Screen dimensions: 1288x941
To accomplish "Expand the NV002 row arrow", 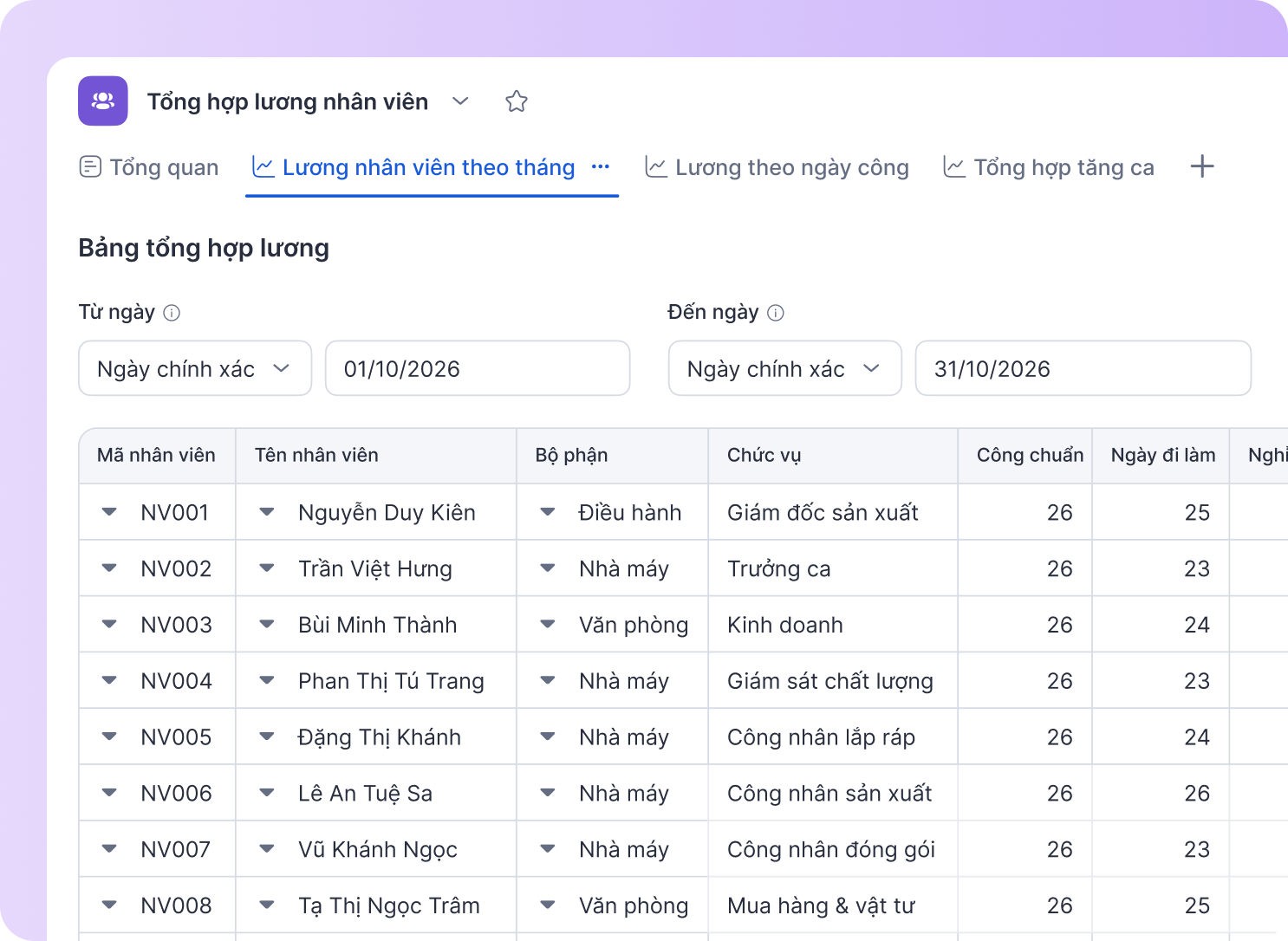I will tap(109, 568).
